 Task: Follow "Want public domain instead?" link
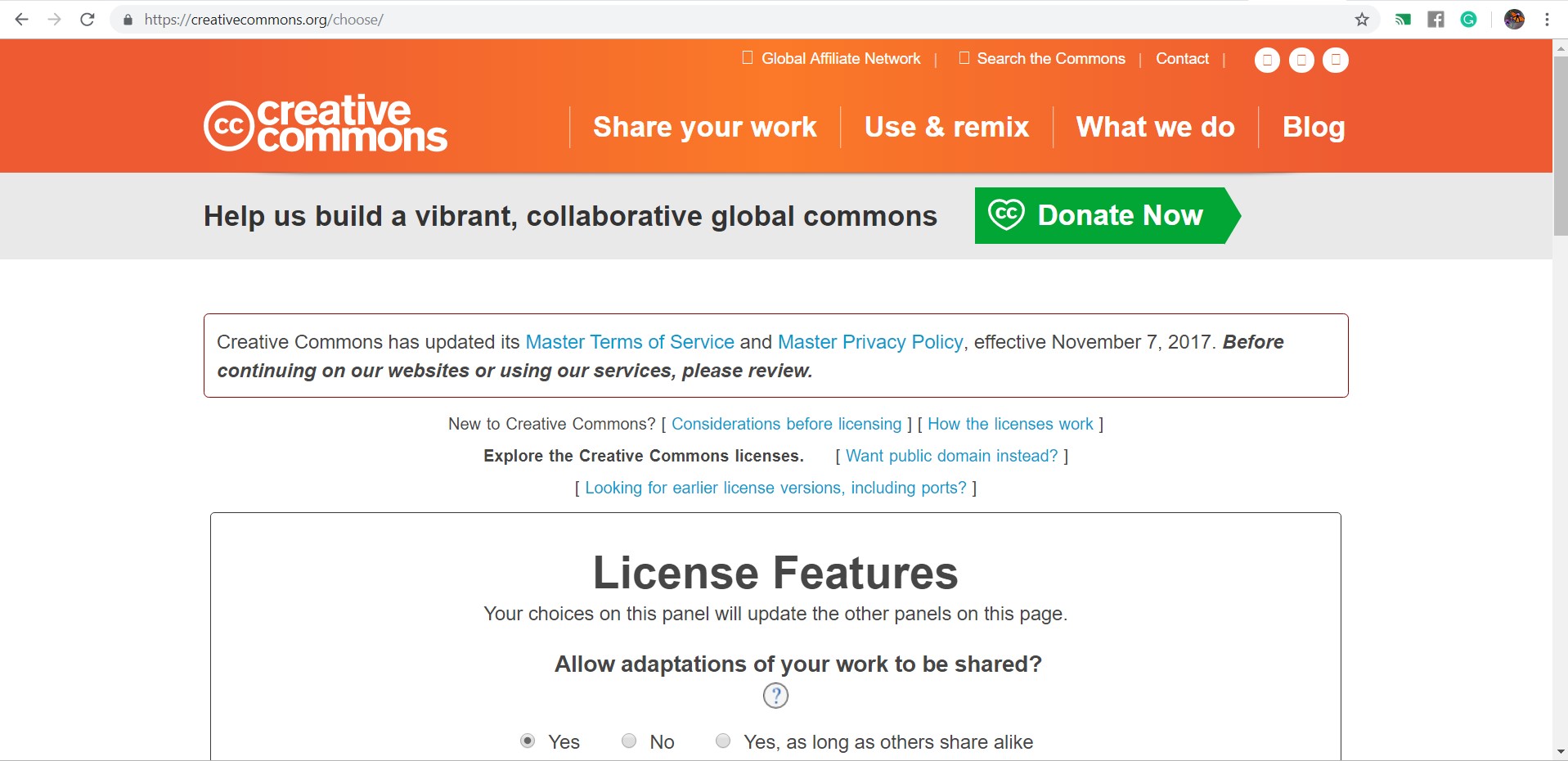tap(951, 456)
